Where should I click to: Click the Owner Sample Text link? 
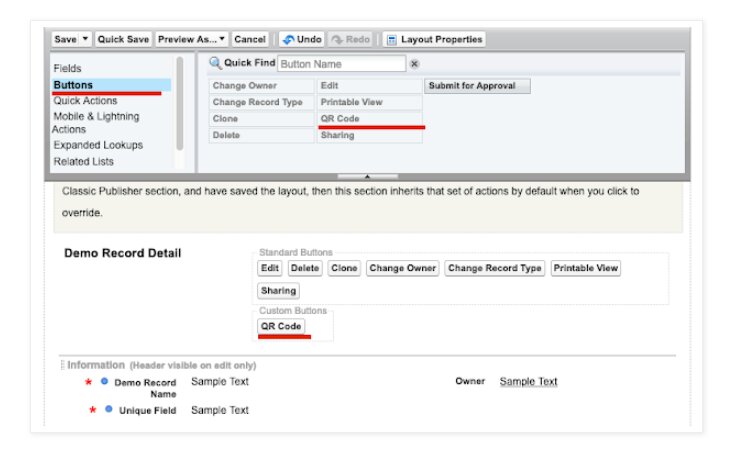click(528, 381)
